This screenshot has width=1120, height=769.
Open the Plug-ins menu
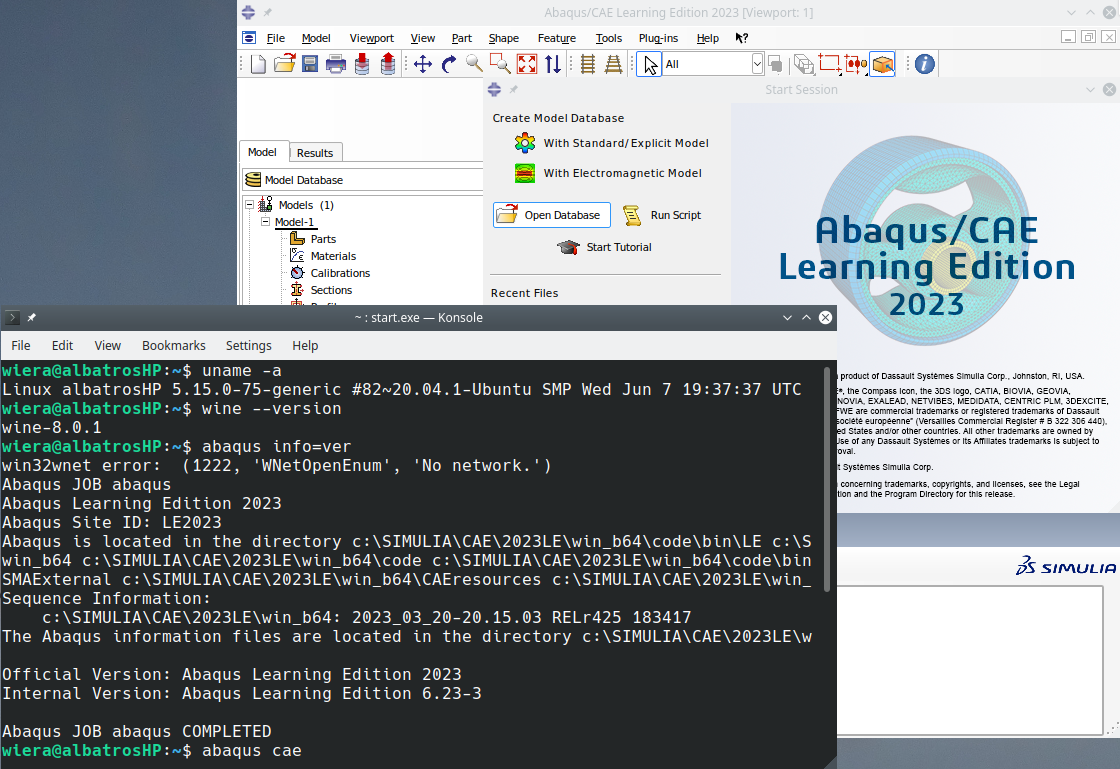pyautogui.click(x=658, y=38)
